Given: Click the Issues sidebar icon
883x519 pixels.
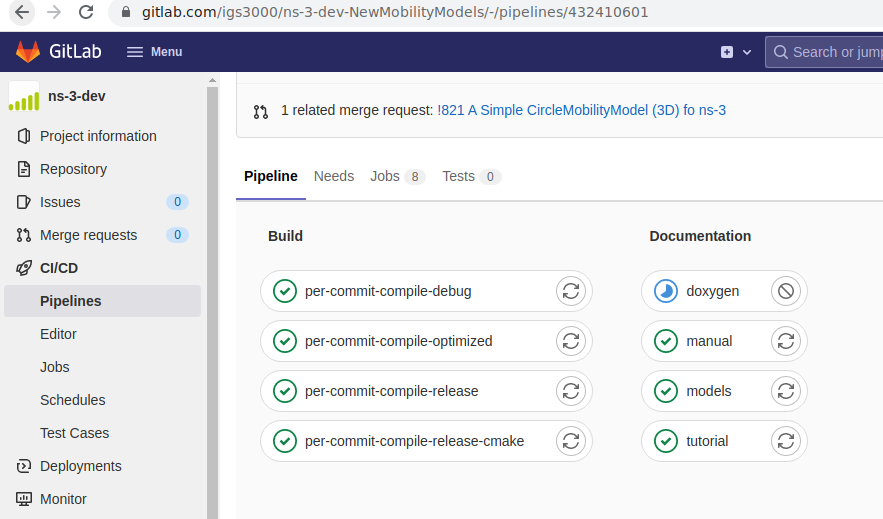Looking at the screenshot, I should pos(24,202).
